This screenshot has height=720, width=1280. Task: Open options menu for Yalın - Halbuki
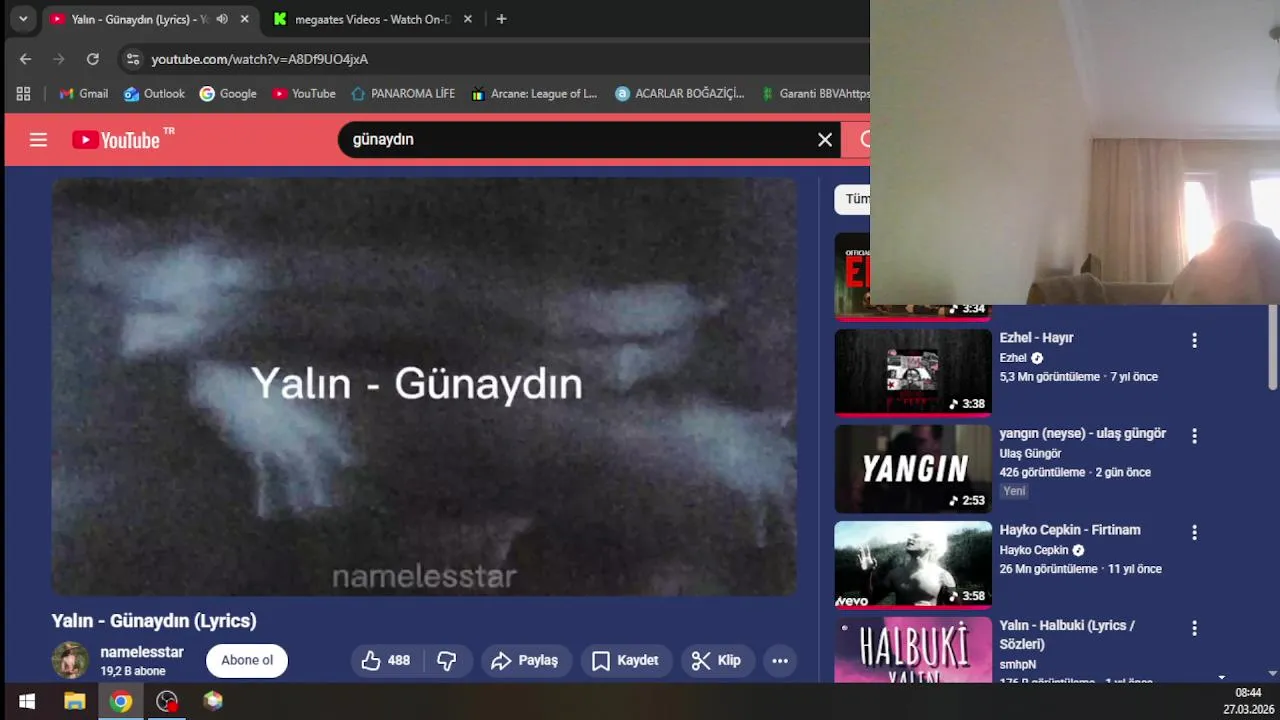pyautogui.click(x=1194, y=628)
